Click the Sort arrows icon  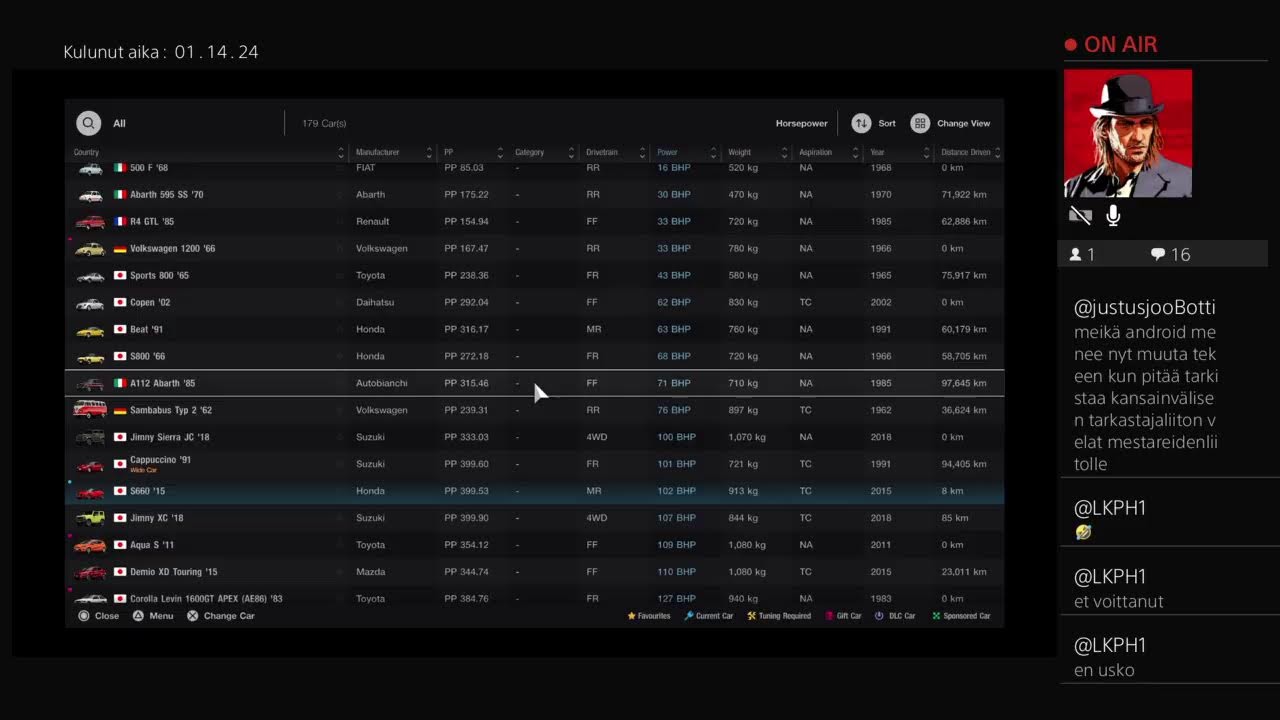(x=861, y=123)
